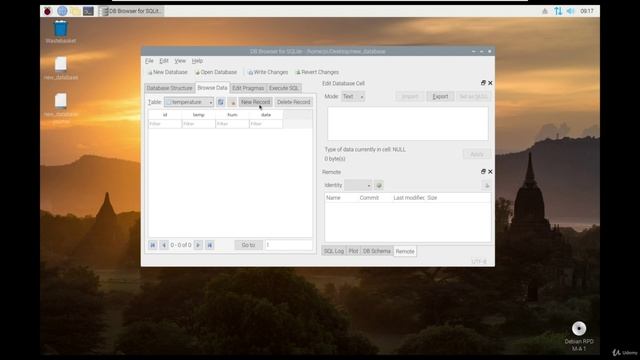Click New Database in the toolbar
640x360 pixels.
click(167, 72)
